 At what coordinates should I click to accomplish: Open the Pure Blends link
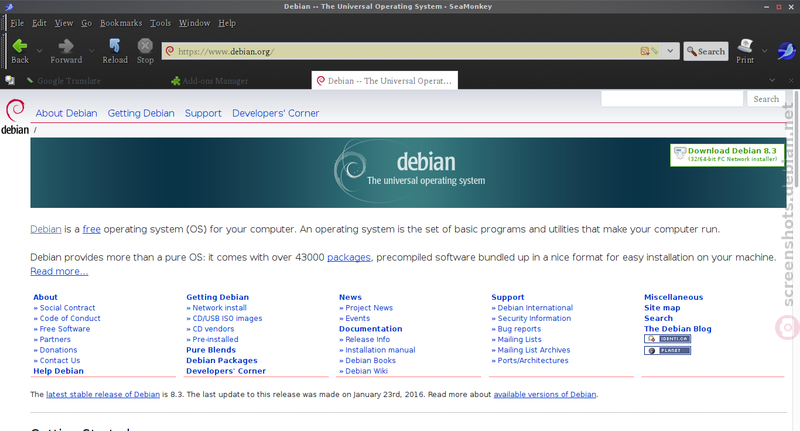[x=211, y=350]
